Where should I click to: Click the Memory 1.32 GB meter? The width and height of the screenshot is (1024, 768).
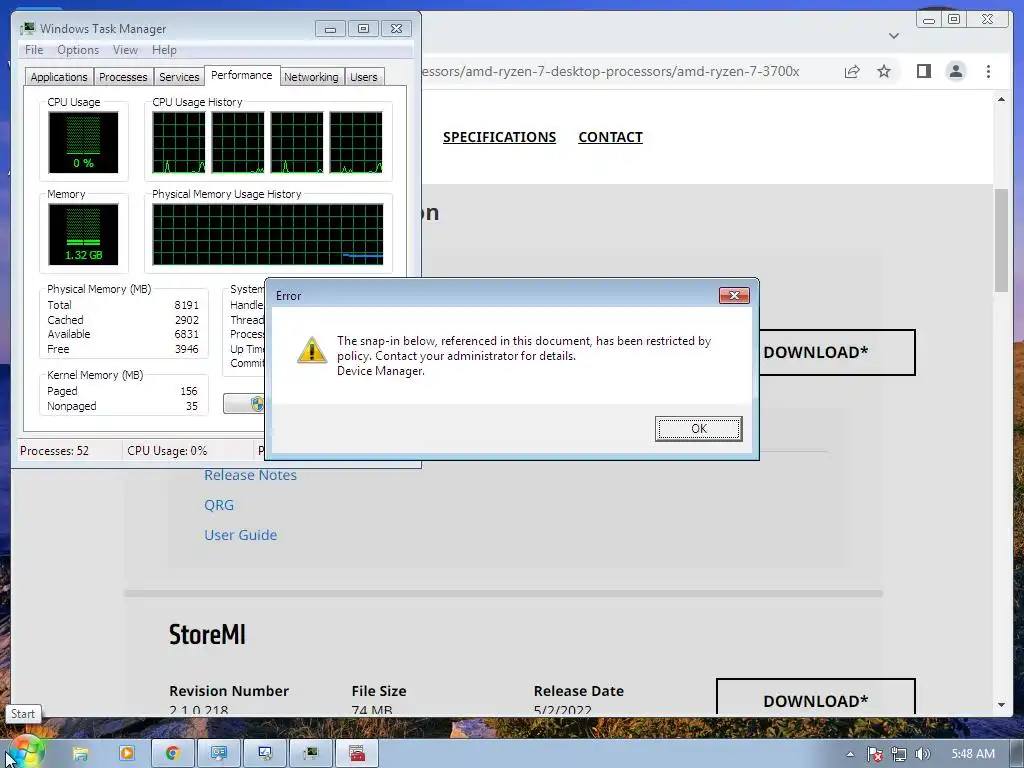(x=83, y=234)
